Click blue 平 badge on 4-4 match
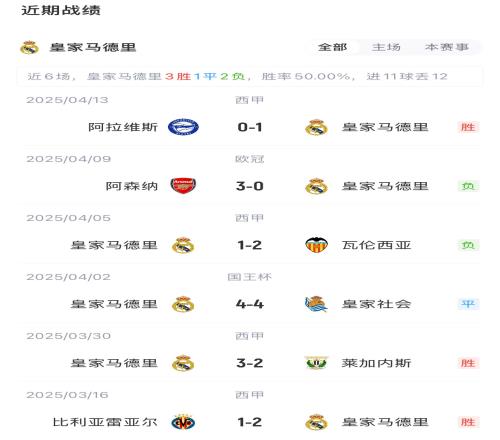This screenshot has height=440, width=500. [468, 304]
